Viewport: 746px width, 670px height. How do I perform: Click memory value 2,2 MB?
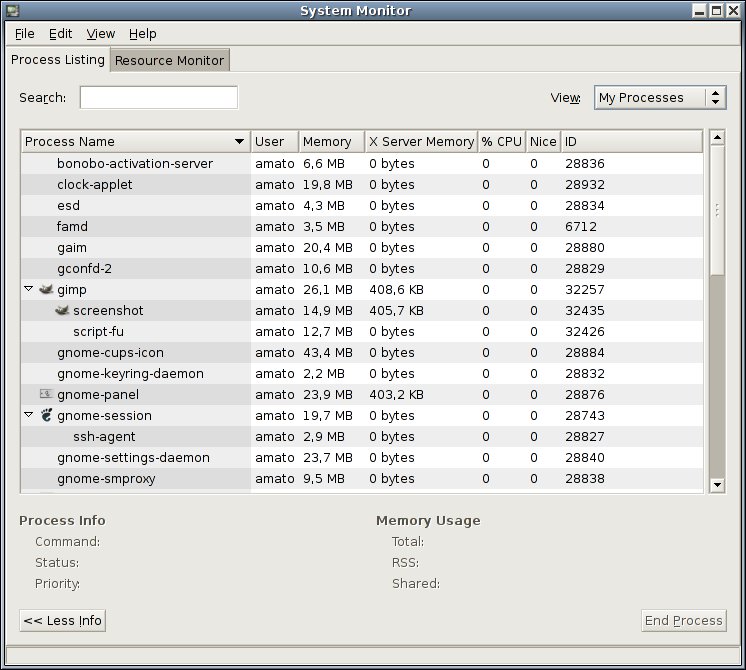tap(324, 374)
